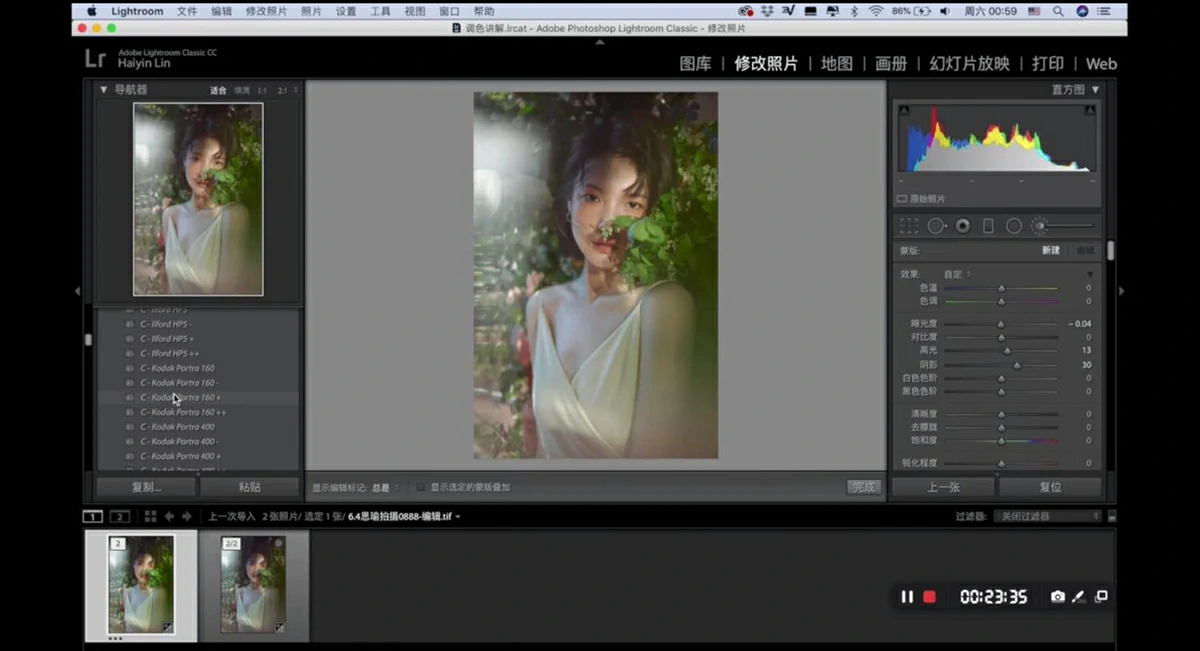Go forward with filmstrip right arrow
1200x651 pixels.
[x=186, y=516]
